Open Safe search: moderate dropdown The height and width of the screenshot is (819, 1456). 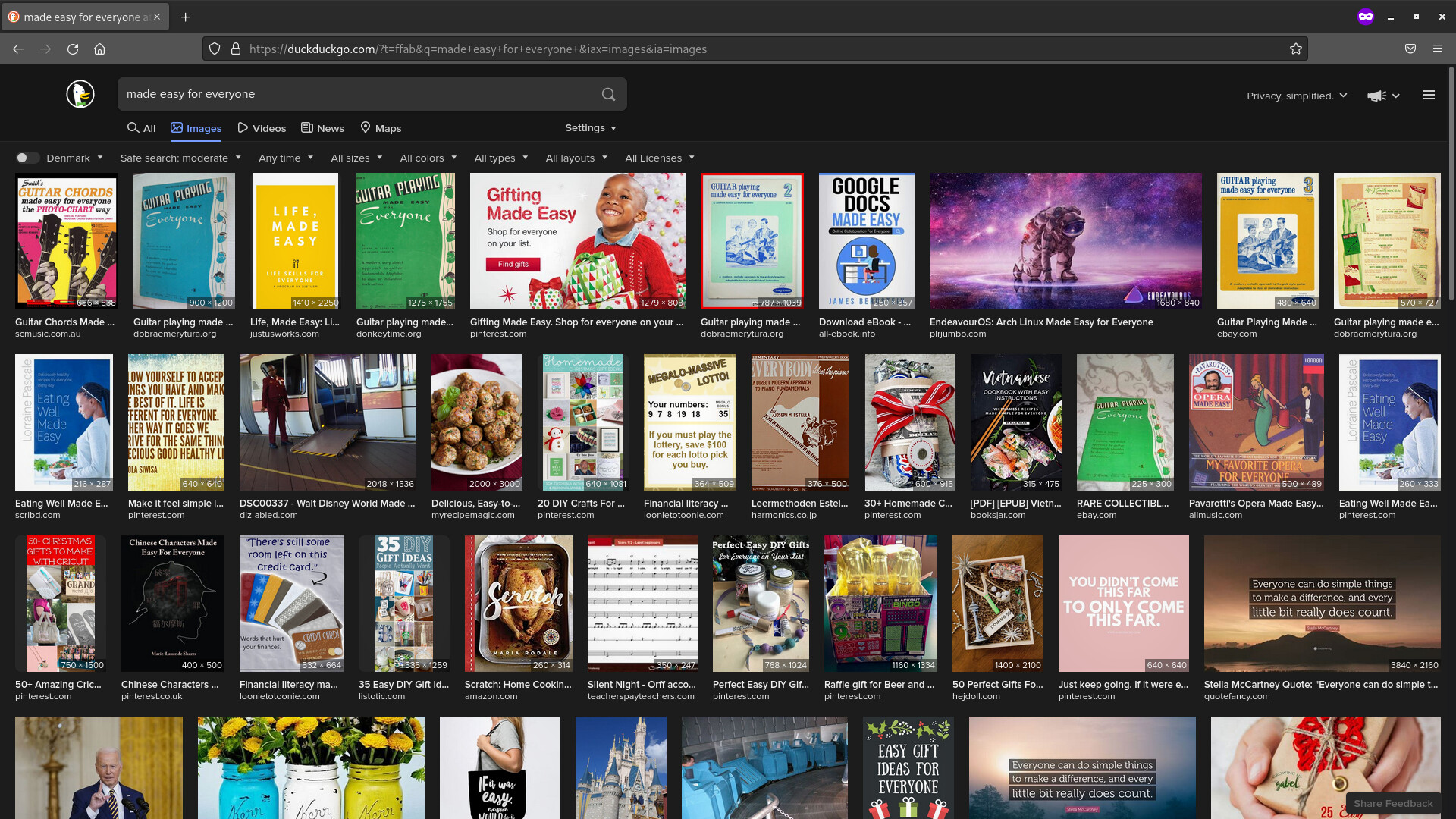coord(180,158)
